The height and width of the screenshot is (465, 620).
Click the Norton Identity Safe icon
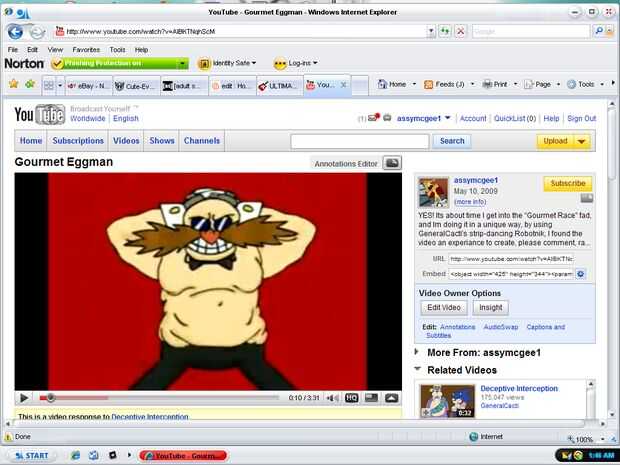[x=204, y=63]
